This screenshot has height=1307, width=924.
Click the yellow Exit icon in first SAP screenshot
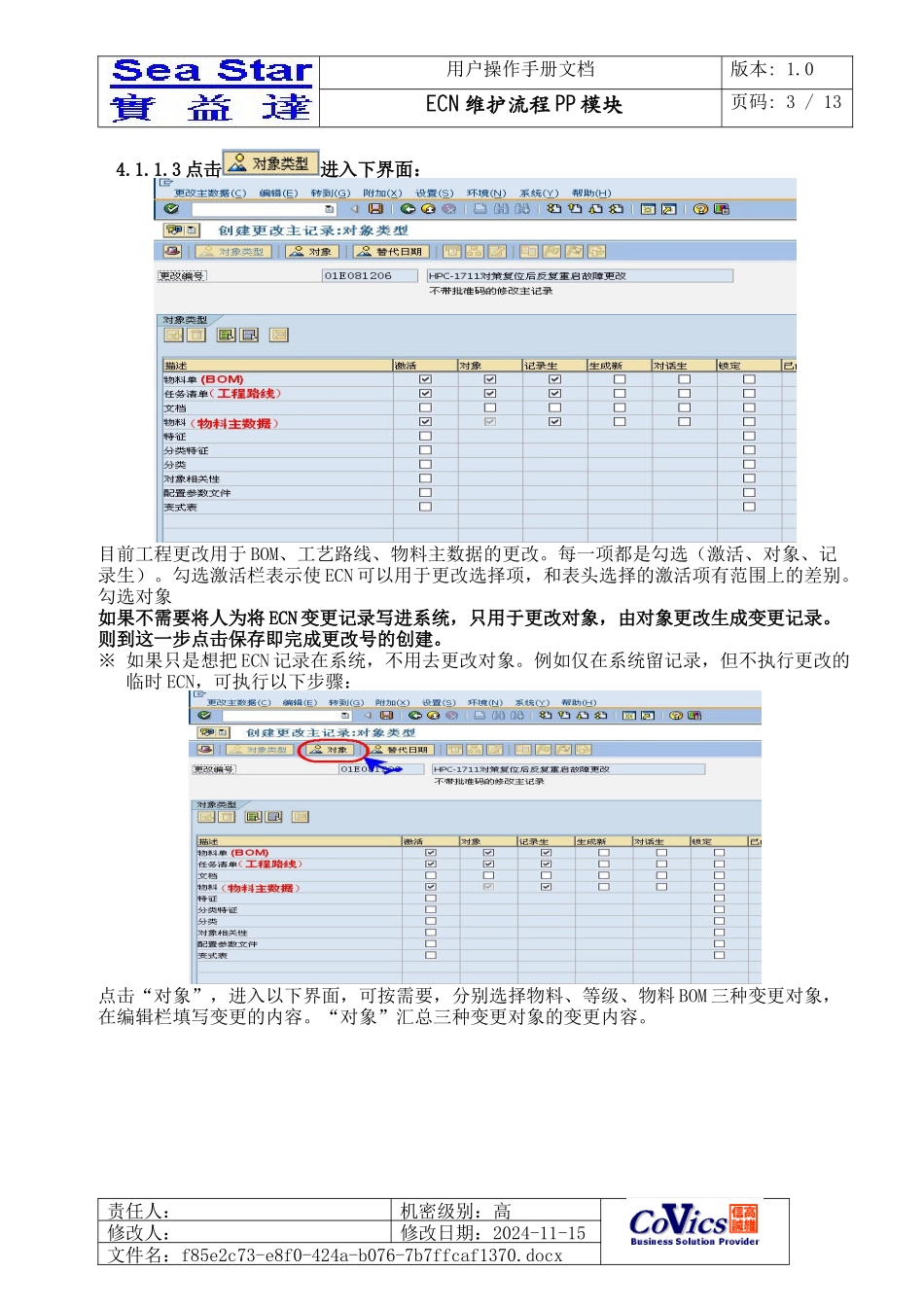(428, 209)
